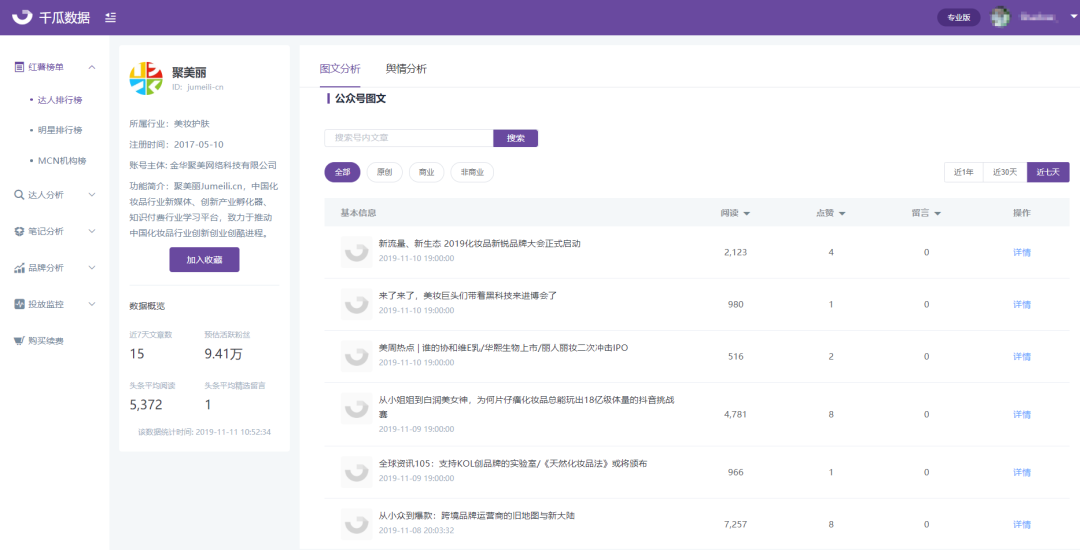Click the 9.41万 estimated active fans value

tap(223, 355)
